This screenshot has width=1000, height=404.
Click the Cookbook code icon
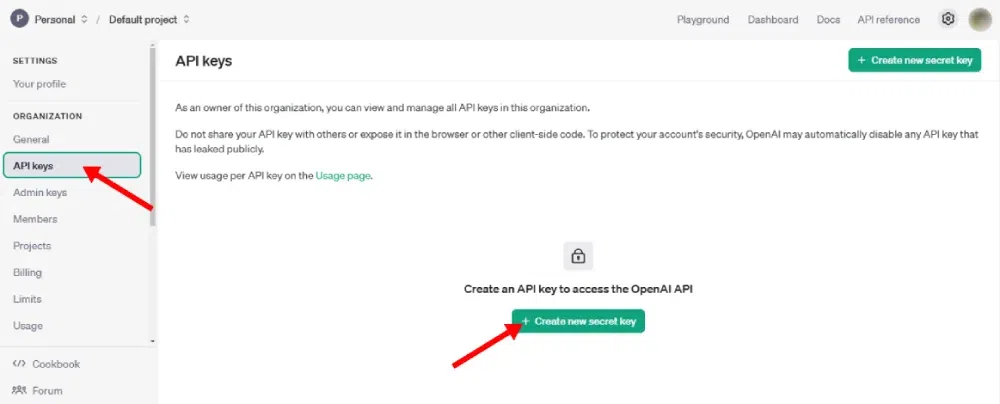coord(19,364)
